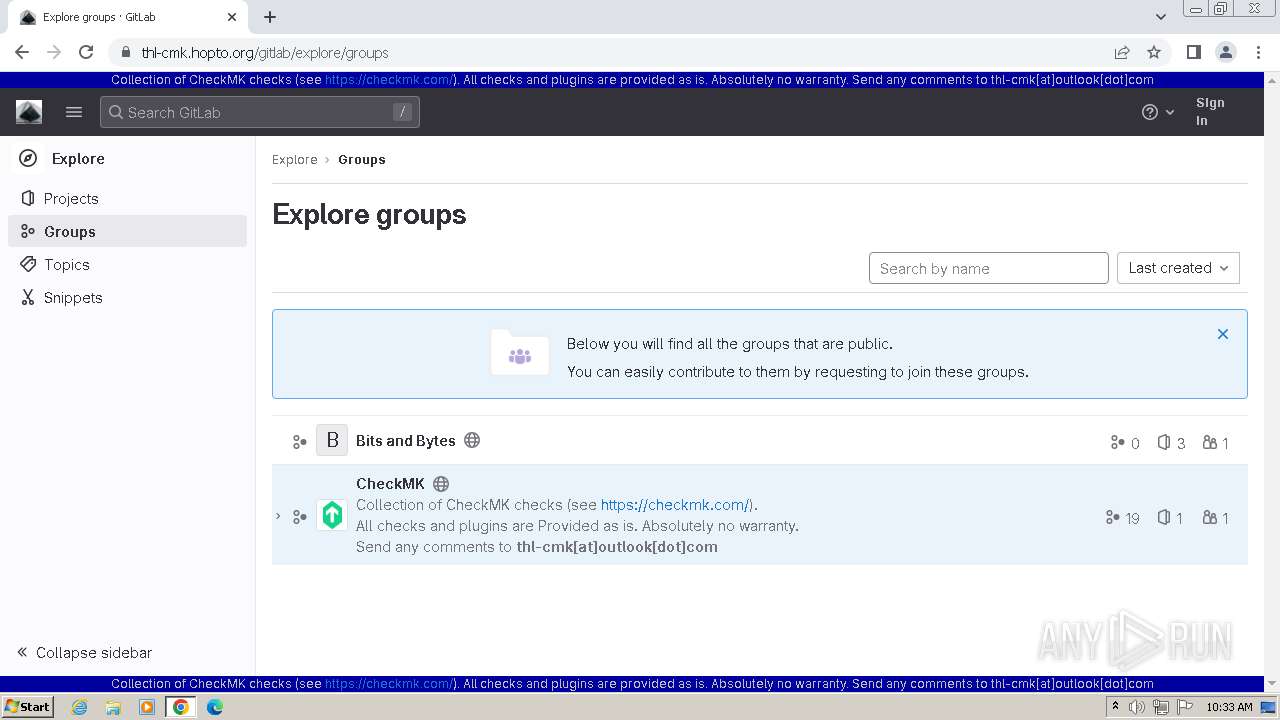The width and height of the screenshot is (1280, 720).
Task: Click project count icon for CheckMK
Action: [x=1164, y=517]
